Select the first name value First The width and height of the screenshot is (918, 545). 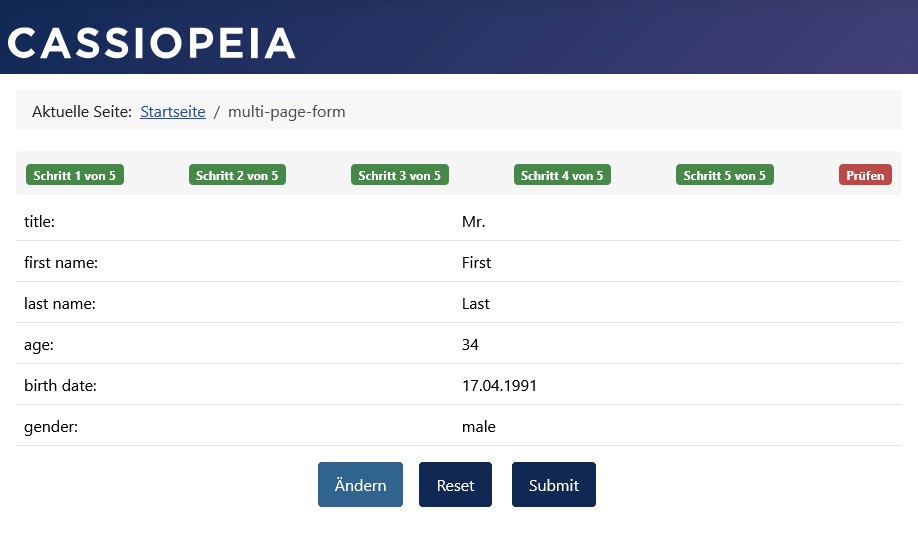476,263
